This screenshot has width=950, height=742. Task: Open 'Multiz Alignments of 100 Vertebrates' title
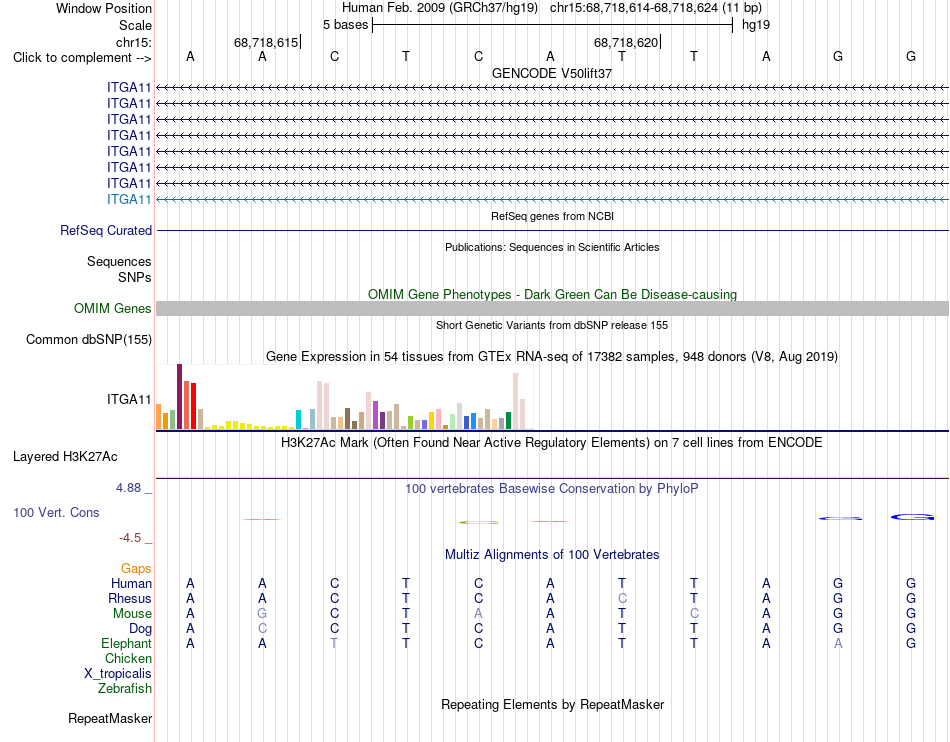click(552, 554)
